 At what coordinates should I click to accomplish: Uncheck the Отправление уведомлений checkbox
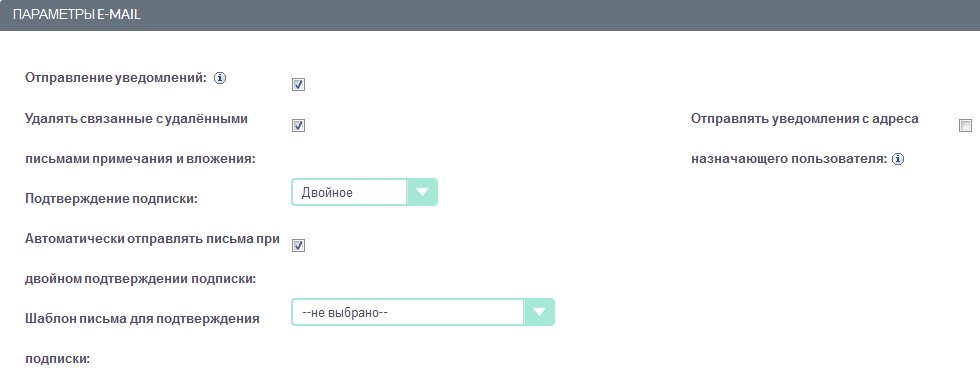click(299, 85)
